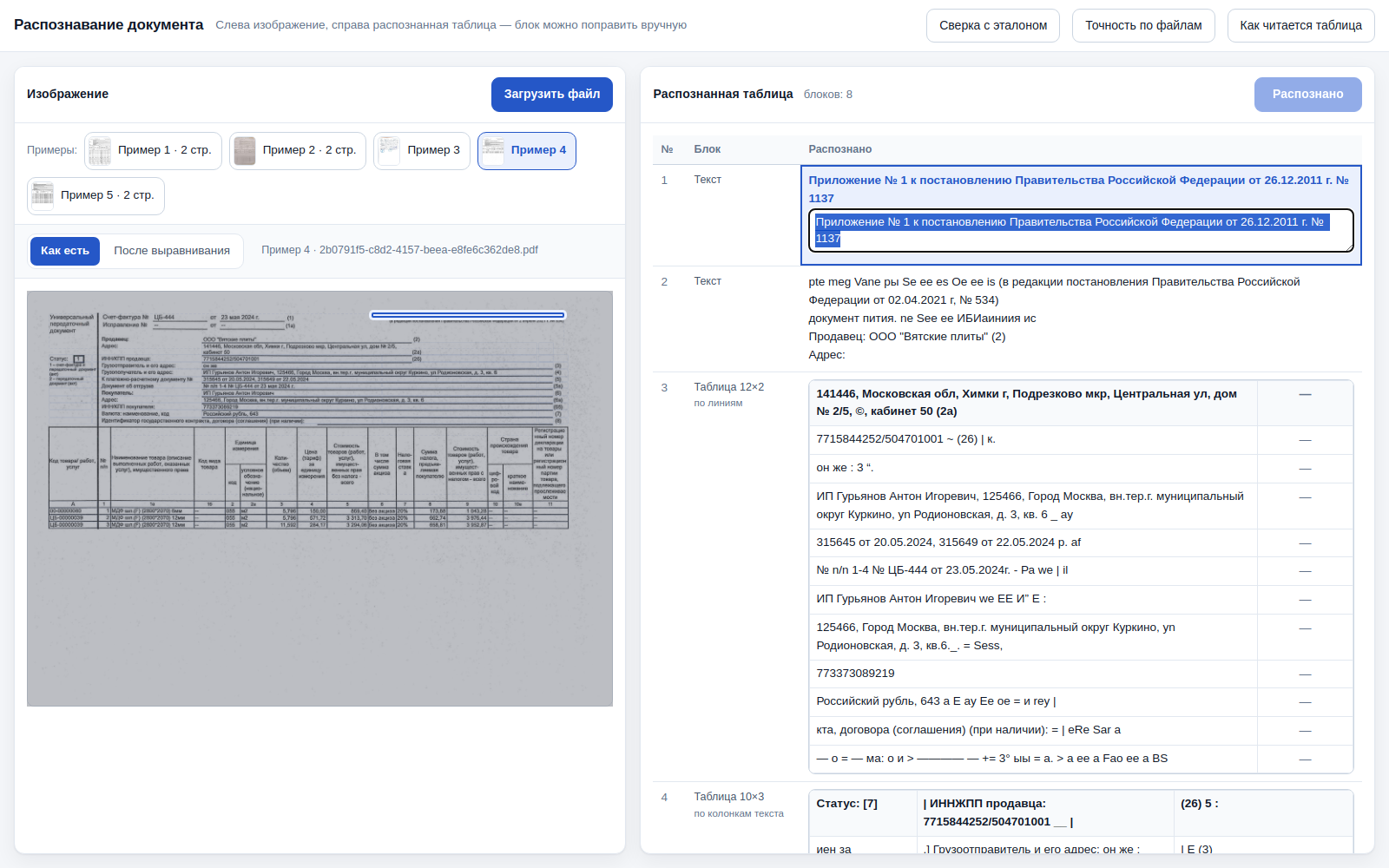
Task: Click the Распознано button
Action: [x=1307, y=94]
